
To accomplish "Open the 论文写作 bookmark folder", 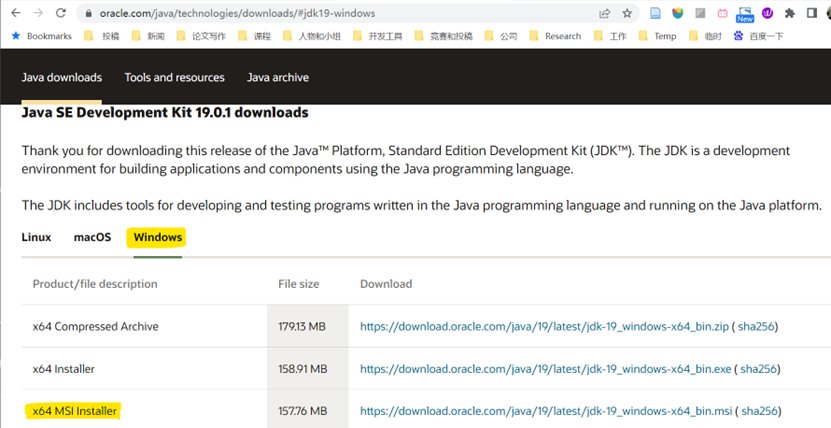I will [201, 36].
